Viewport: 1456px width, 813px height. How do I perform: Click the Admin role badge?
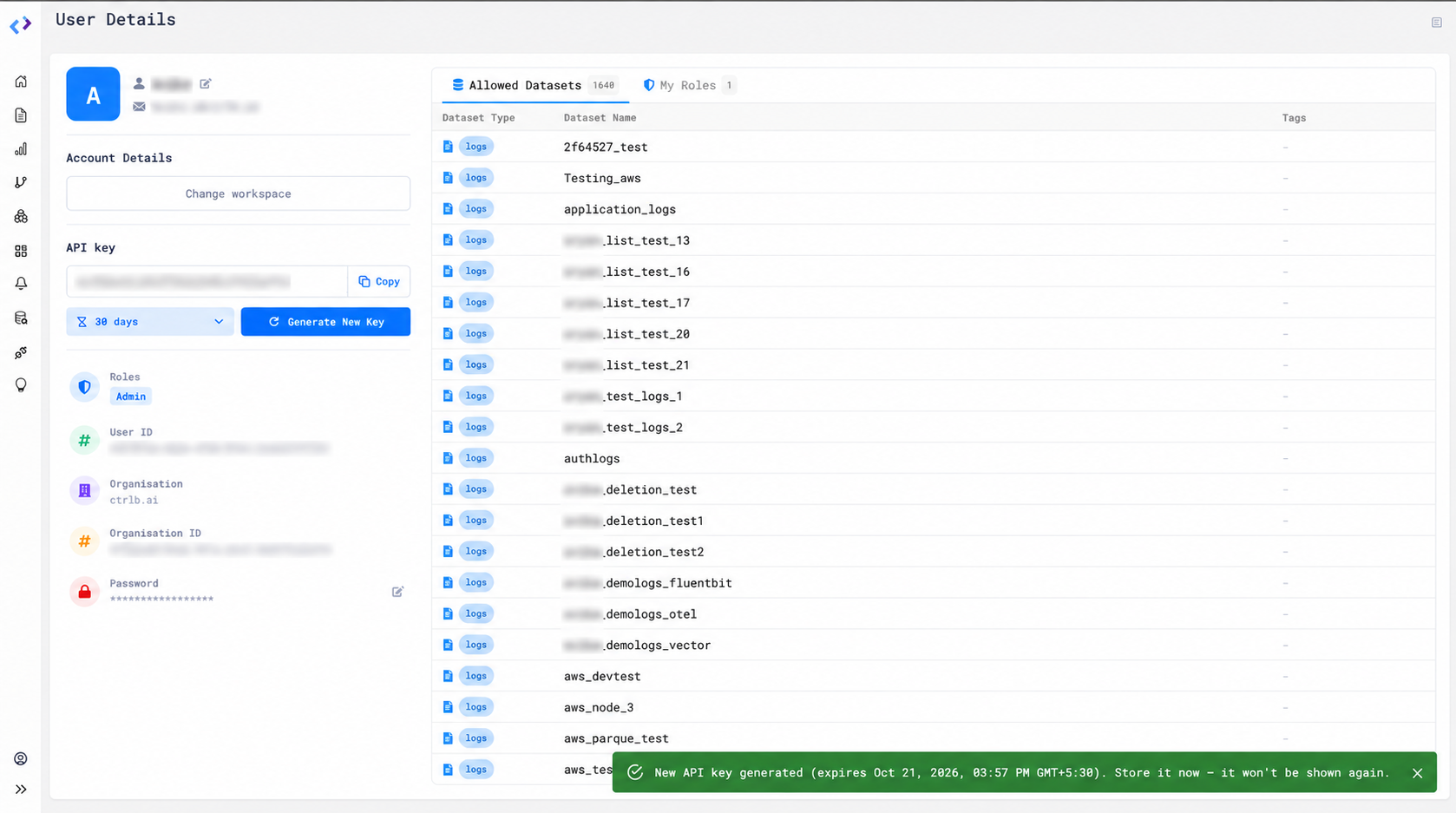click(131, 397)
